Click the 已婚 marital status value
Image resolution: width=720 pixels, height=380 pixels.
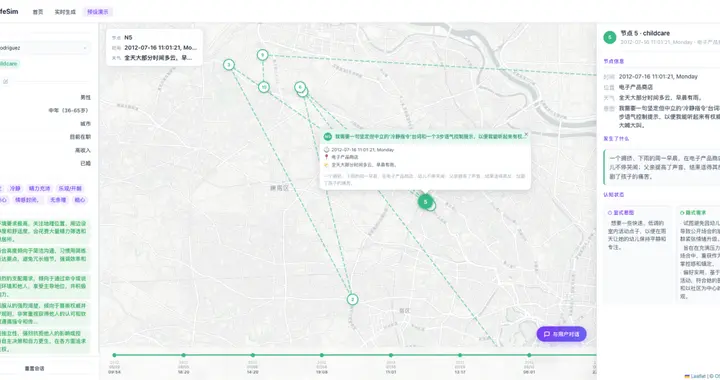[85, 163]
